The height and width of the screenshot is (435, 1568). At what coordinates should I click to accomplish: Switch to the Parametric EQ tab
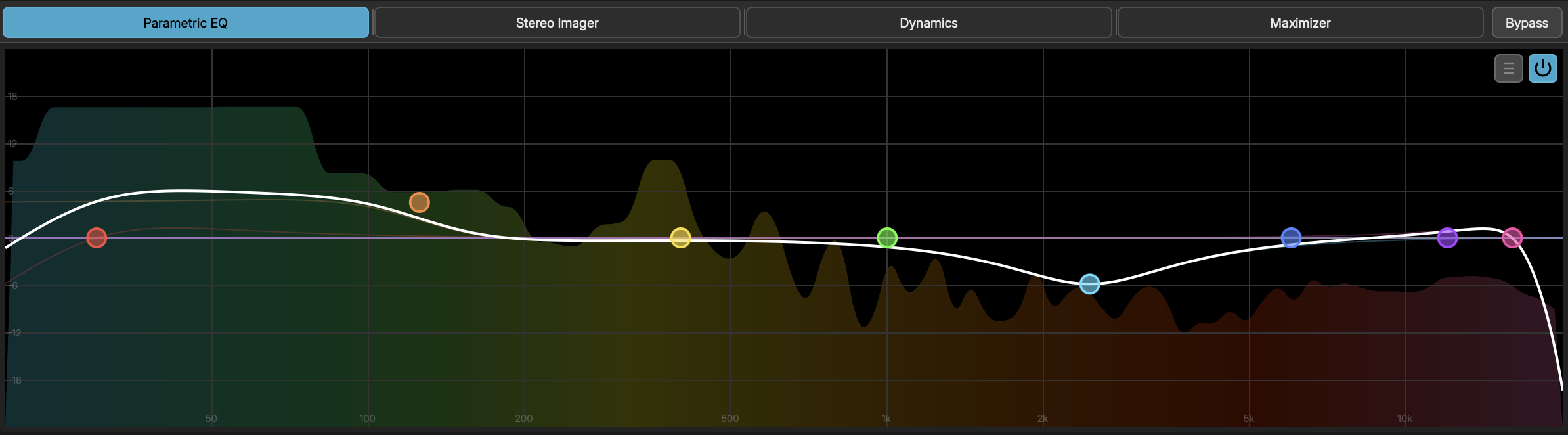click(186, 23)
